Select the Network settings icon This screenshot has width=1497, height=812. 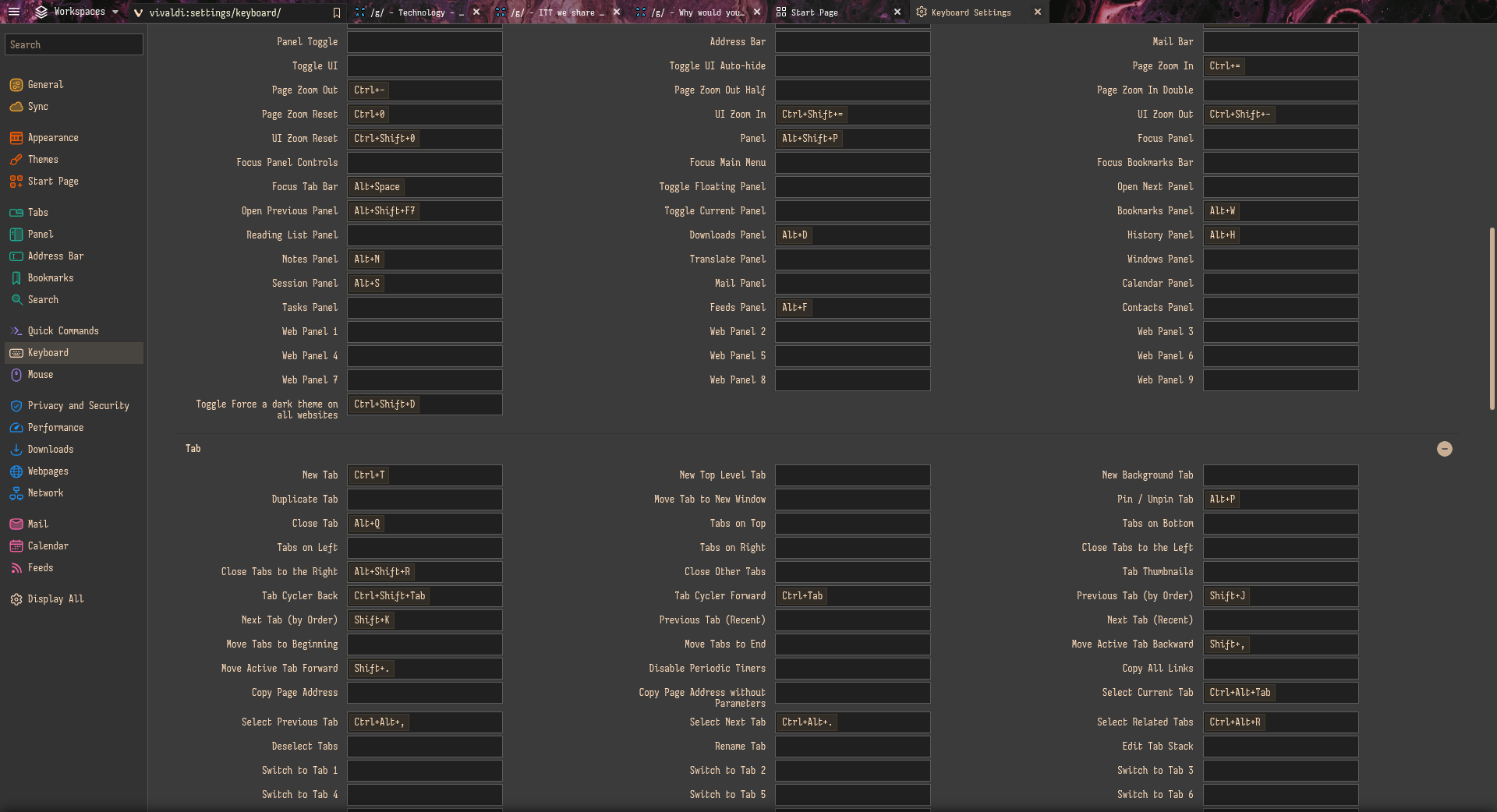coord(16,493)
